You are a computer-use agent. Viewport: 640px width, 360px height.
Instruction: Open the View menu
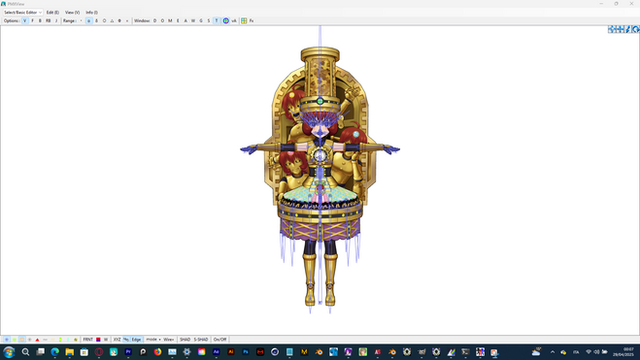72,13
